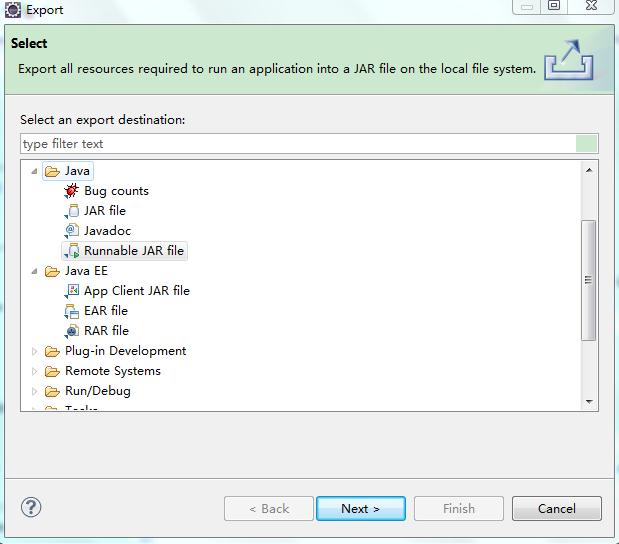619x544 pixels.
Task: Expand the Run/Debug category arrow
Action: 35,391
